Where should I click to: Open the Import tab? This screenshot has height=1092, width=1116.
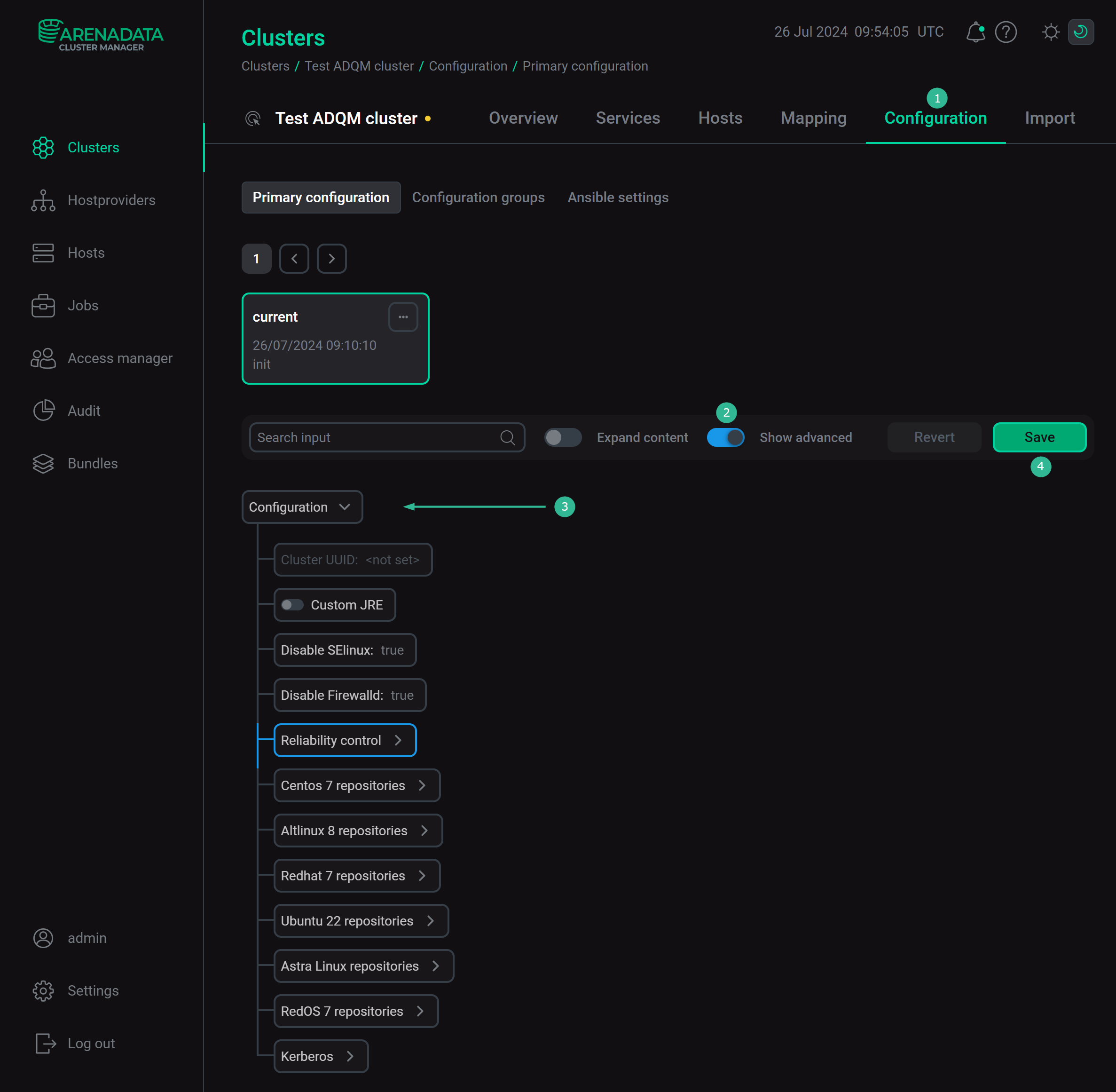[1050, 118]
